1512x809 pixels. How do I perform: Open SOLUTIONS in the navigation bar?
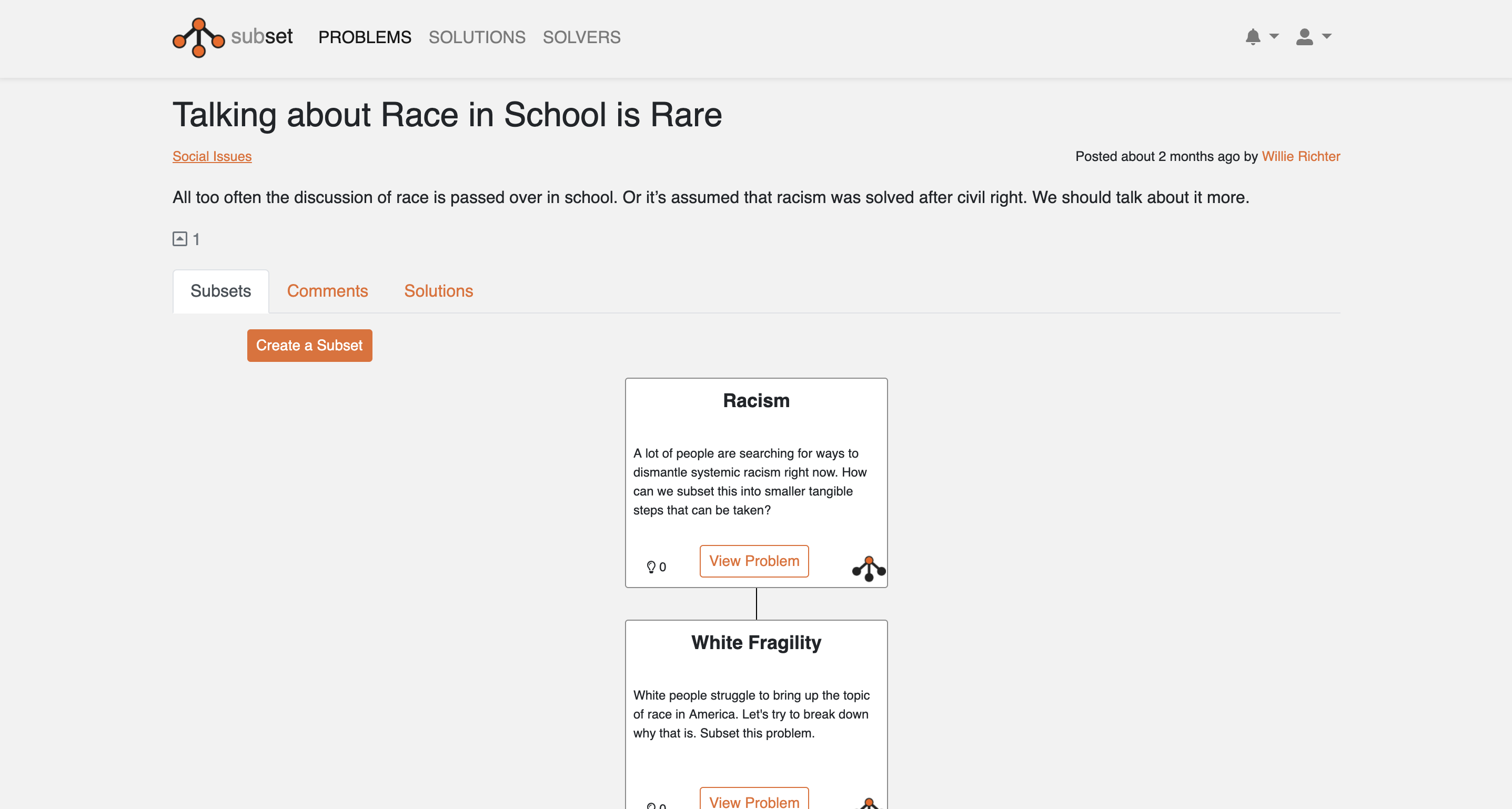[477, 37]
